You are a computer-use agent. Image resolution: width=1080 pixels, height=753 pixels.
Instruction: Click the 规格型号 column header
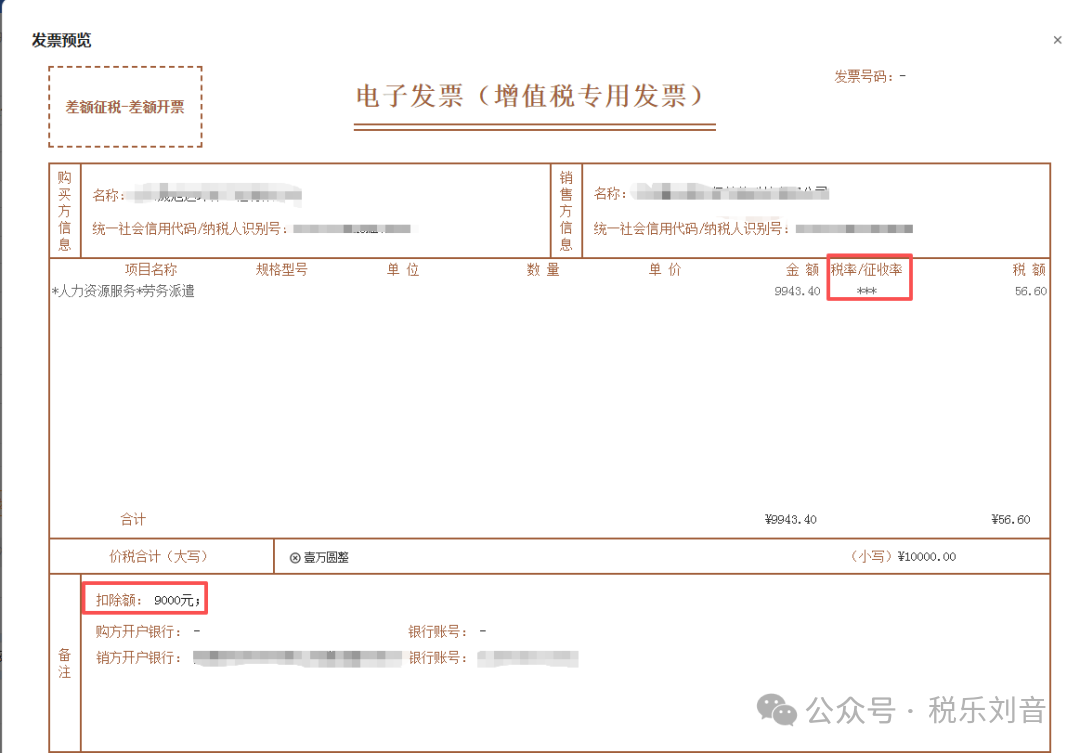click(281, 269)
